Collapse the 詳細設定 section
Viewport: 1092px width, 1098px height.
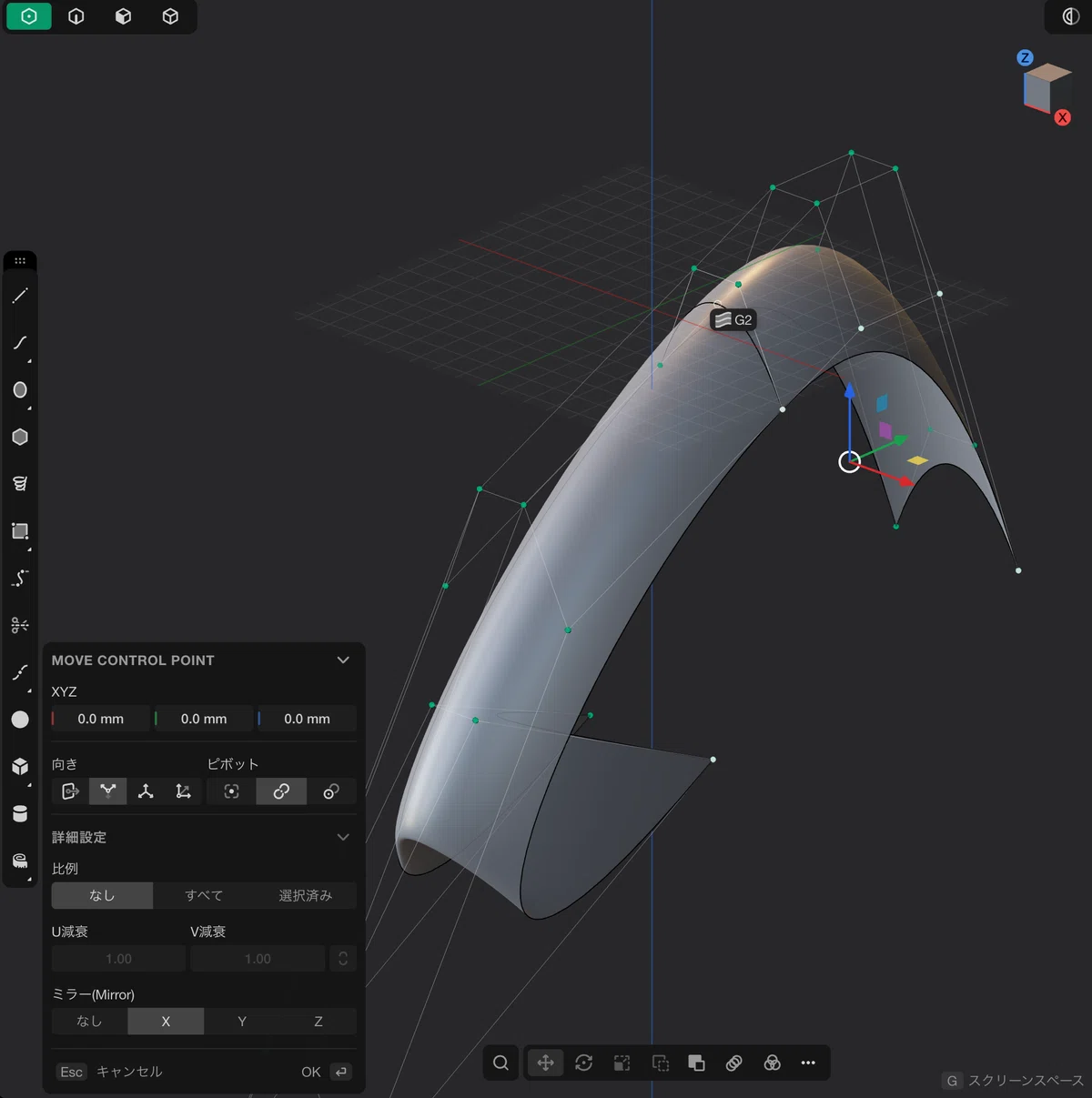(x=343, y=837)
